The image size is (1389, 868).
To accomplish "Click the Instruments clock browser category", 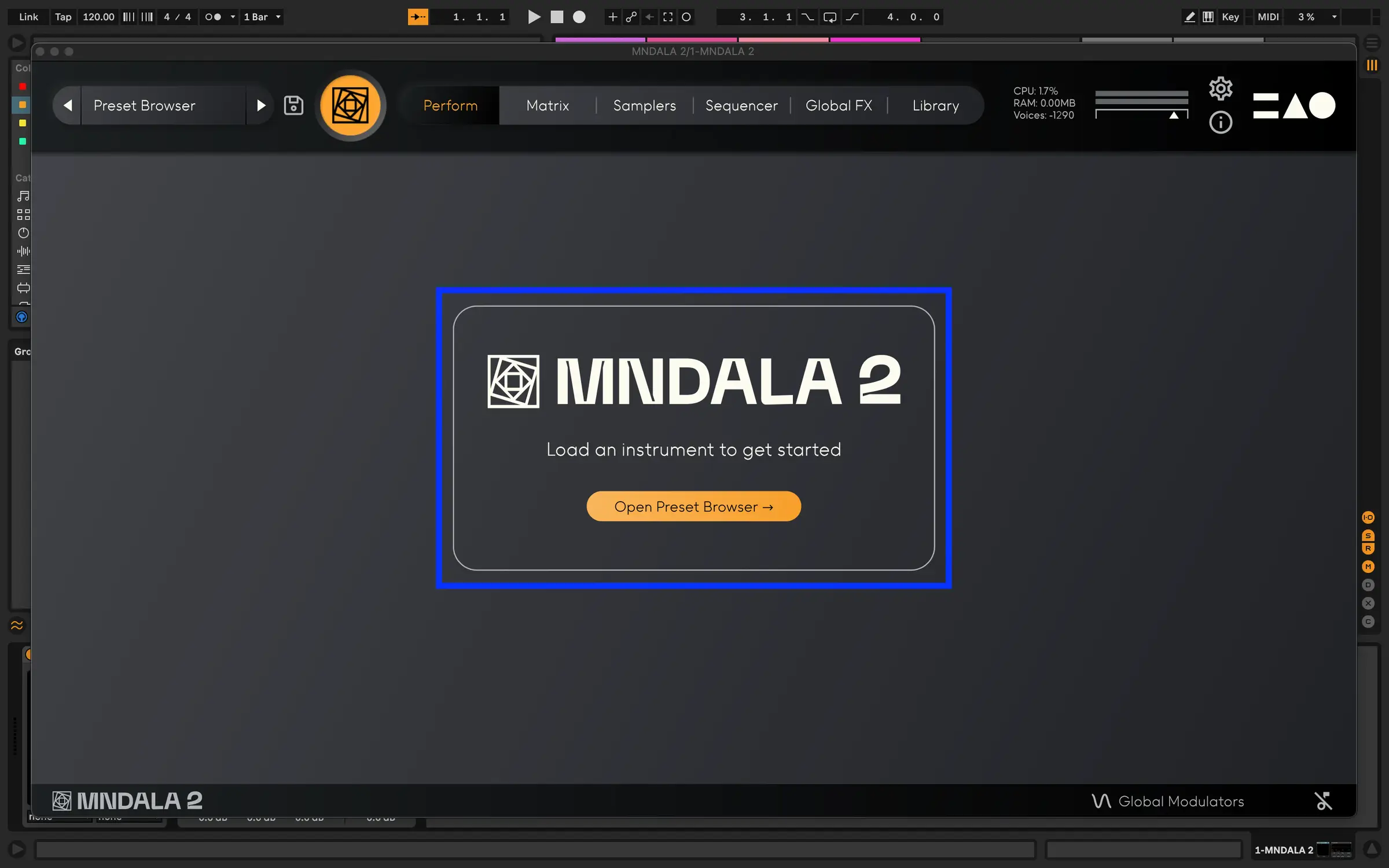I will pos(23,233).
